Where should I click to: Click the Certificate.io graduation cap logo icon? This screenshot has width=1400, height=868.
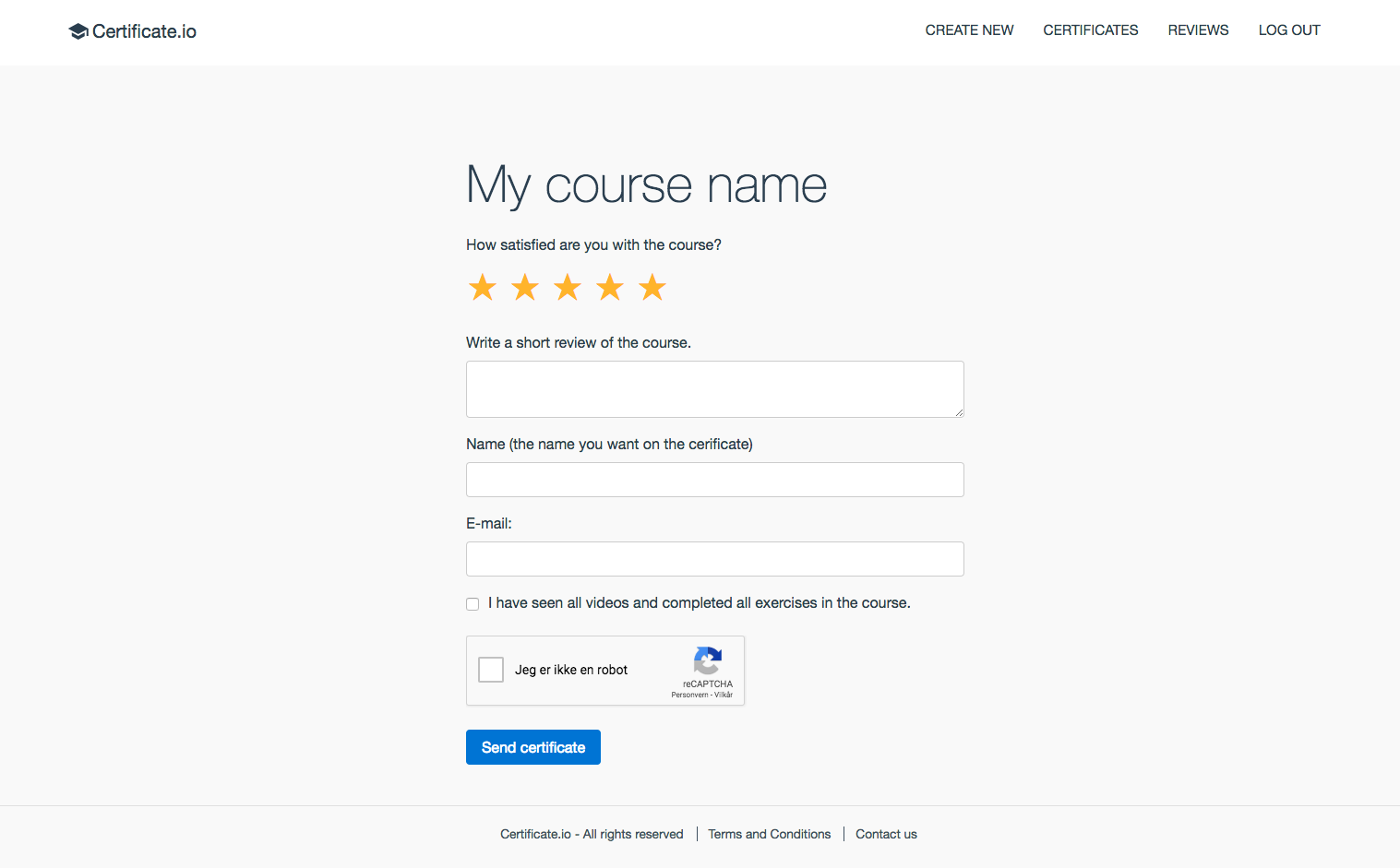point(78,30)
